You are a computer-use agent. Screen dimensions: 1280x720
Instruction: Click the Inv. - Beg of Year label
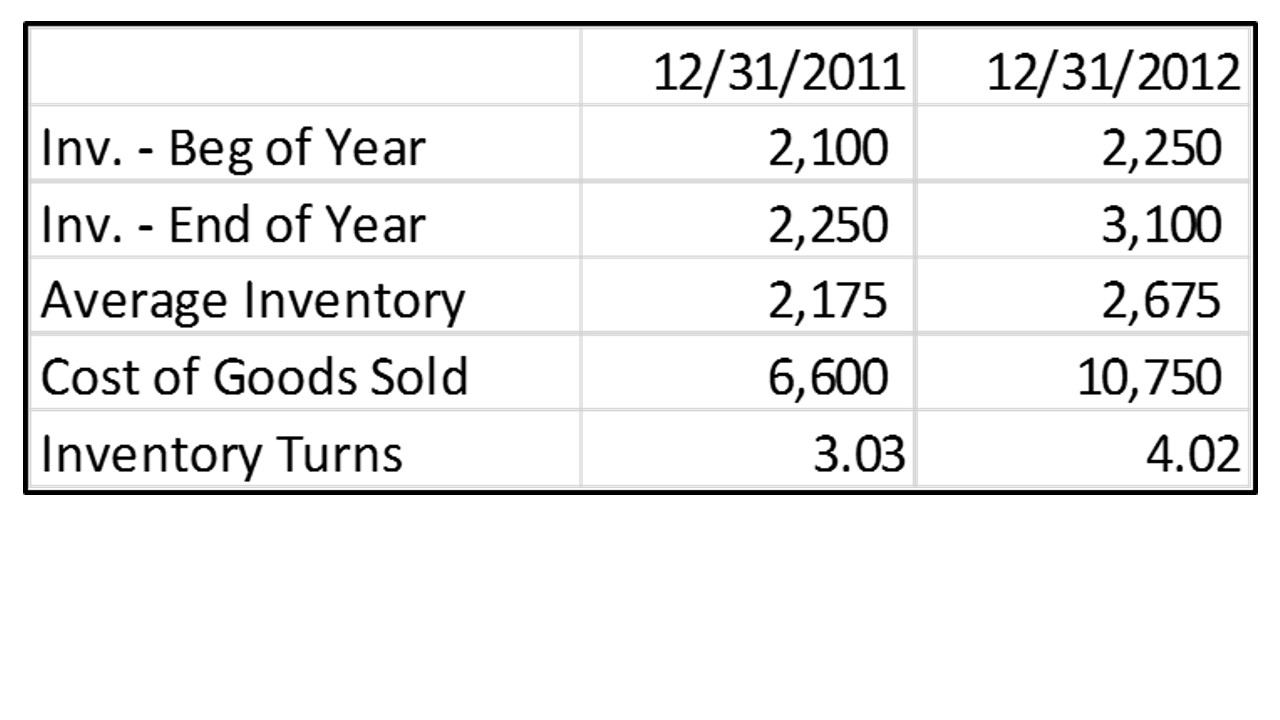[x=234, y=149]
